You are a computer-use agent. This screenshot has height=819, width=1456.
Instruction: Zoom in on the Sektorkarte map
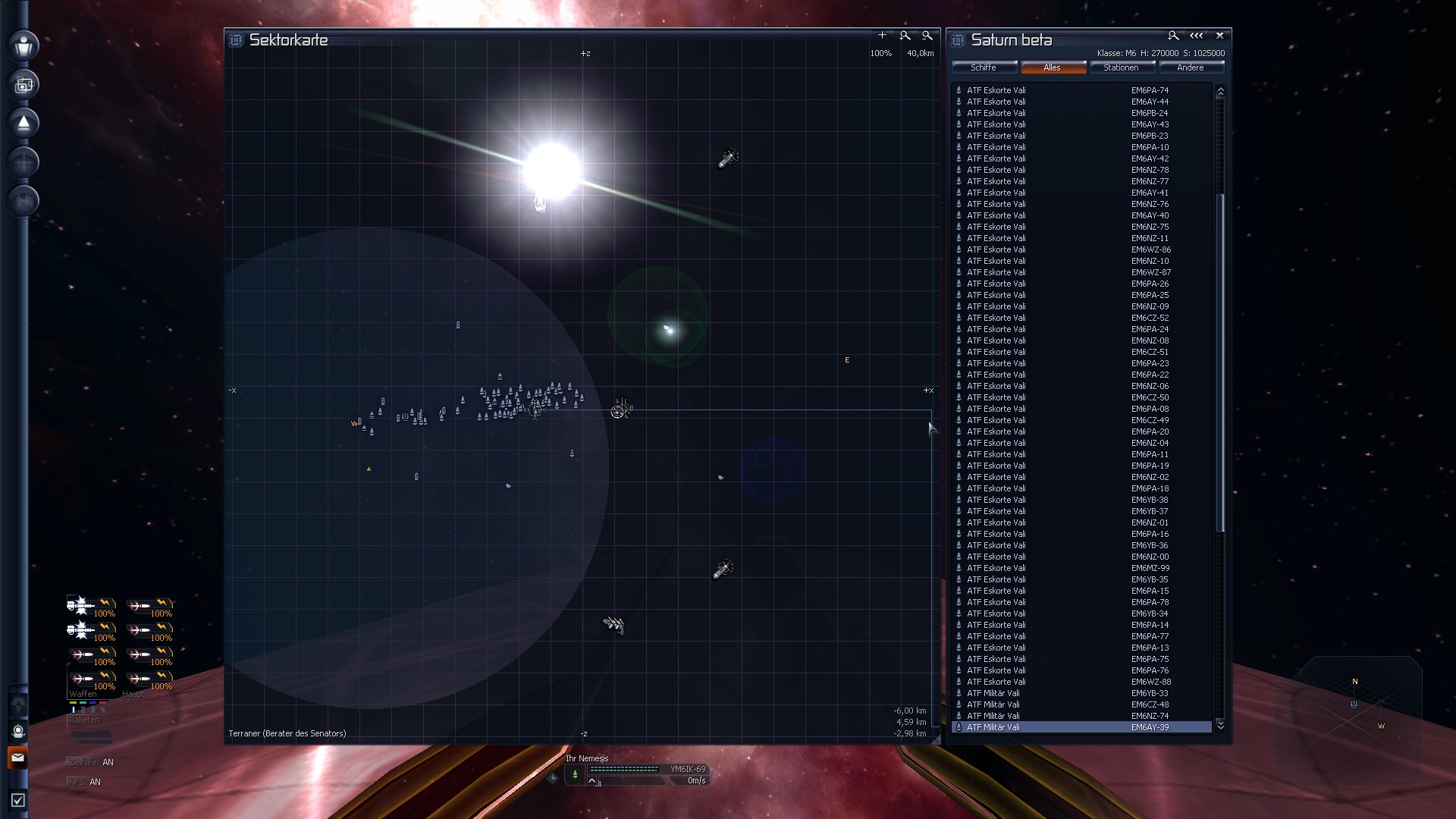905,36
